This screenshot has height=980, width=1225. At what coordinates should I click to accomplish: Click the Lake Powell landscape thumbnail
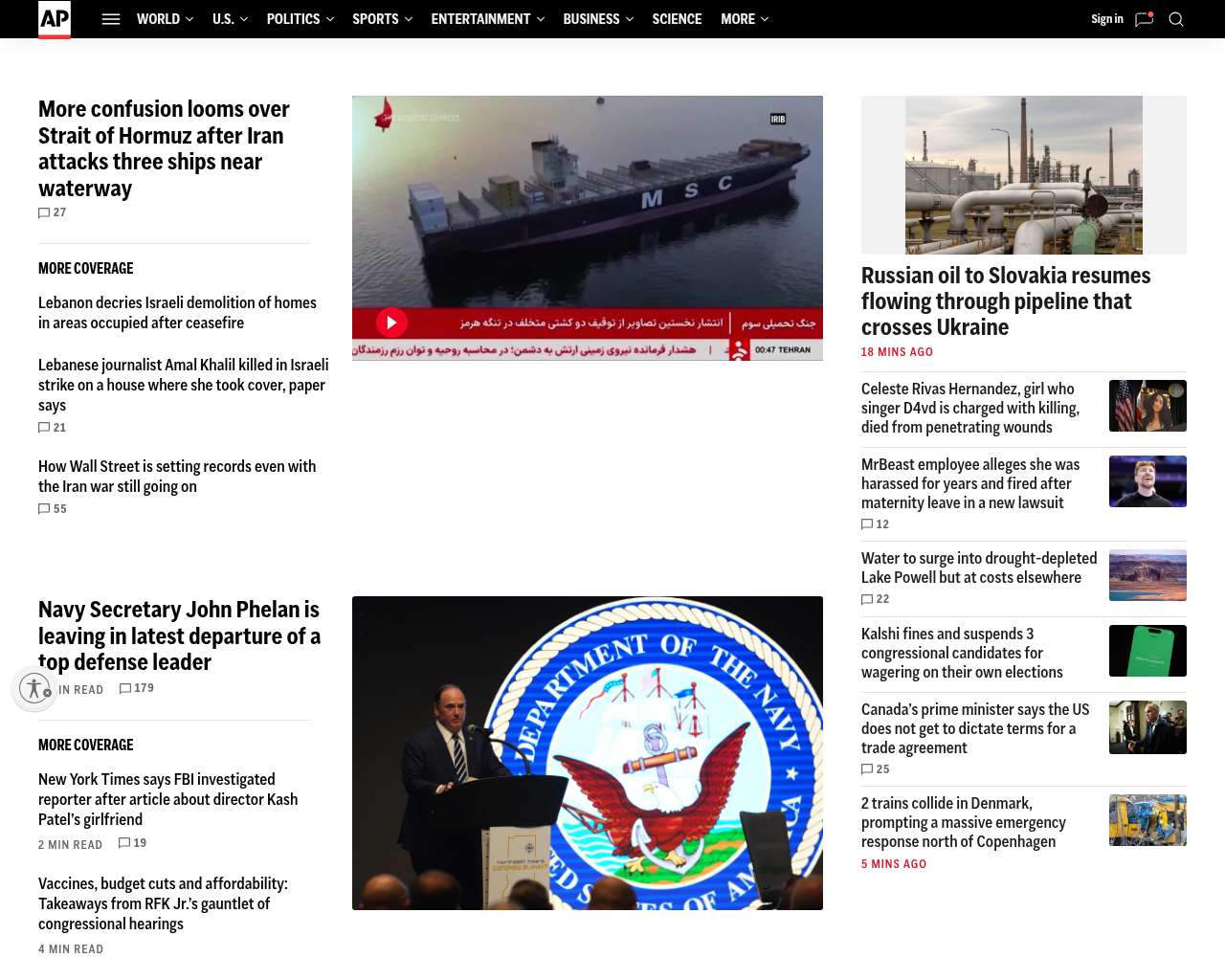pos(1147,575)
